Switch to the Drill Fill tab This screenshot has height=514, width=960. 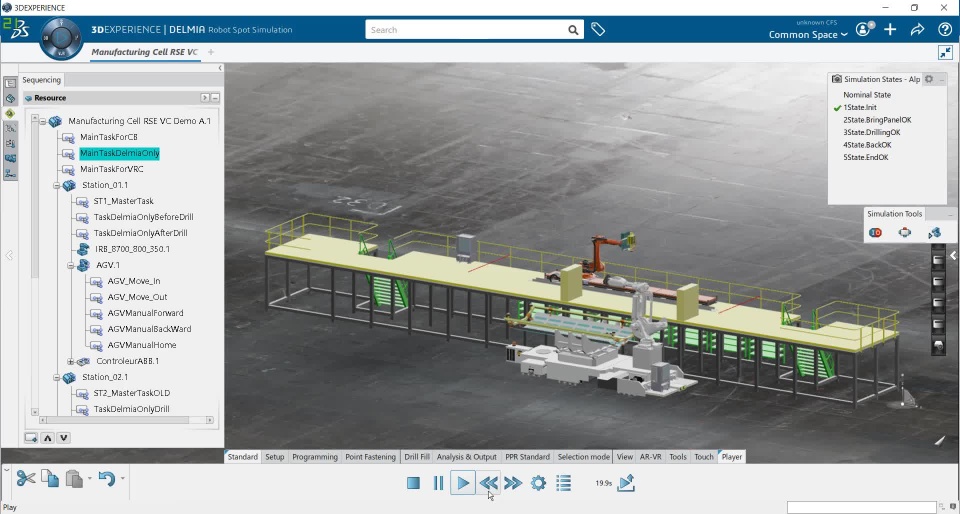417,456
